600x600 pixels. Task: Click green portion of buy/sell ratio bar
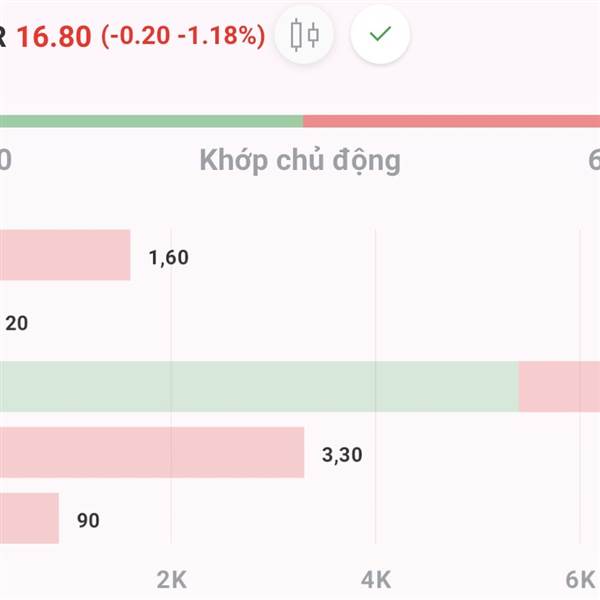152,121
